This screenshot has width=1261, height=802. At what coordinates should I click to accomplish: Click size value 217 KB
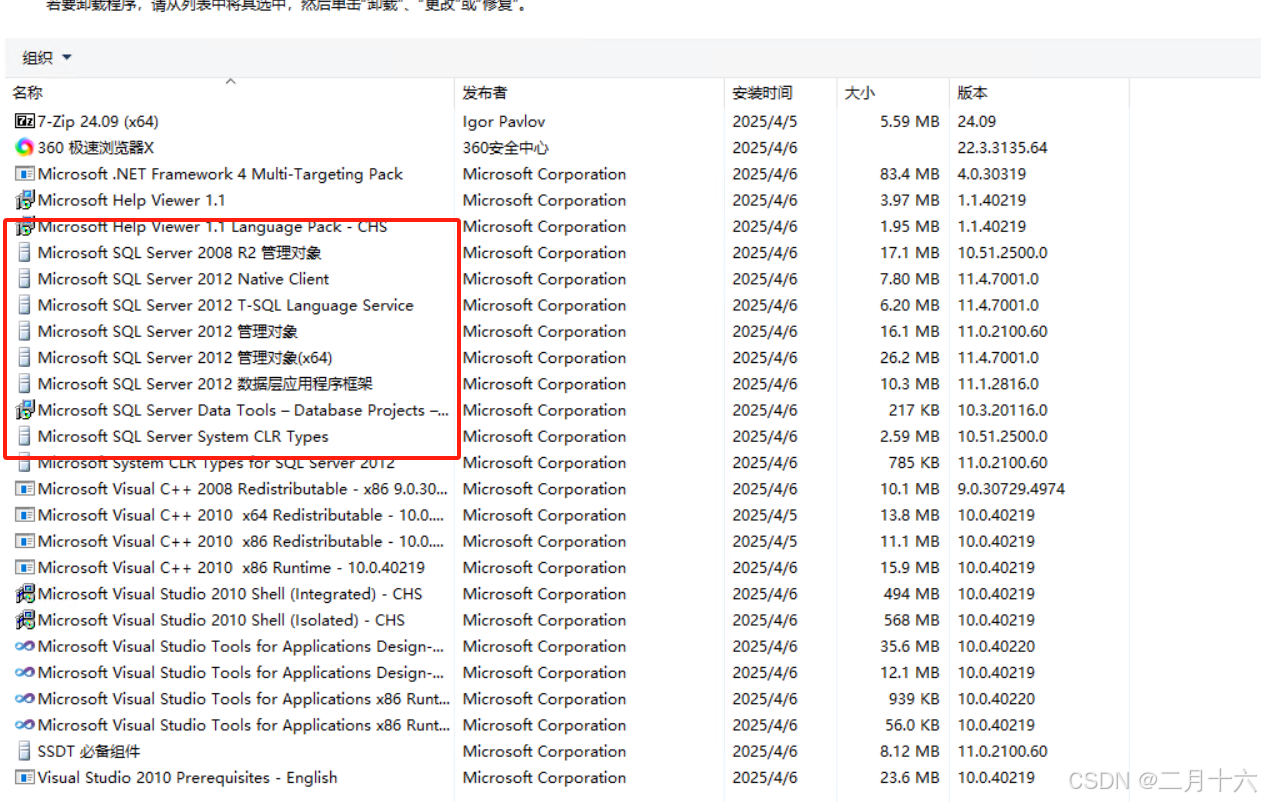pyautogui.click(x=914, y=410)
